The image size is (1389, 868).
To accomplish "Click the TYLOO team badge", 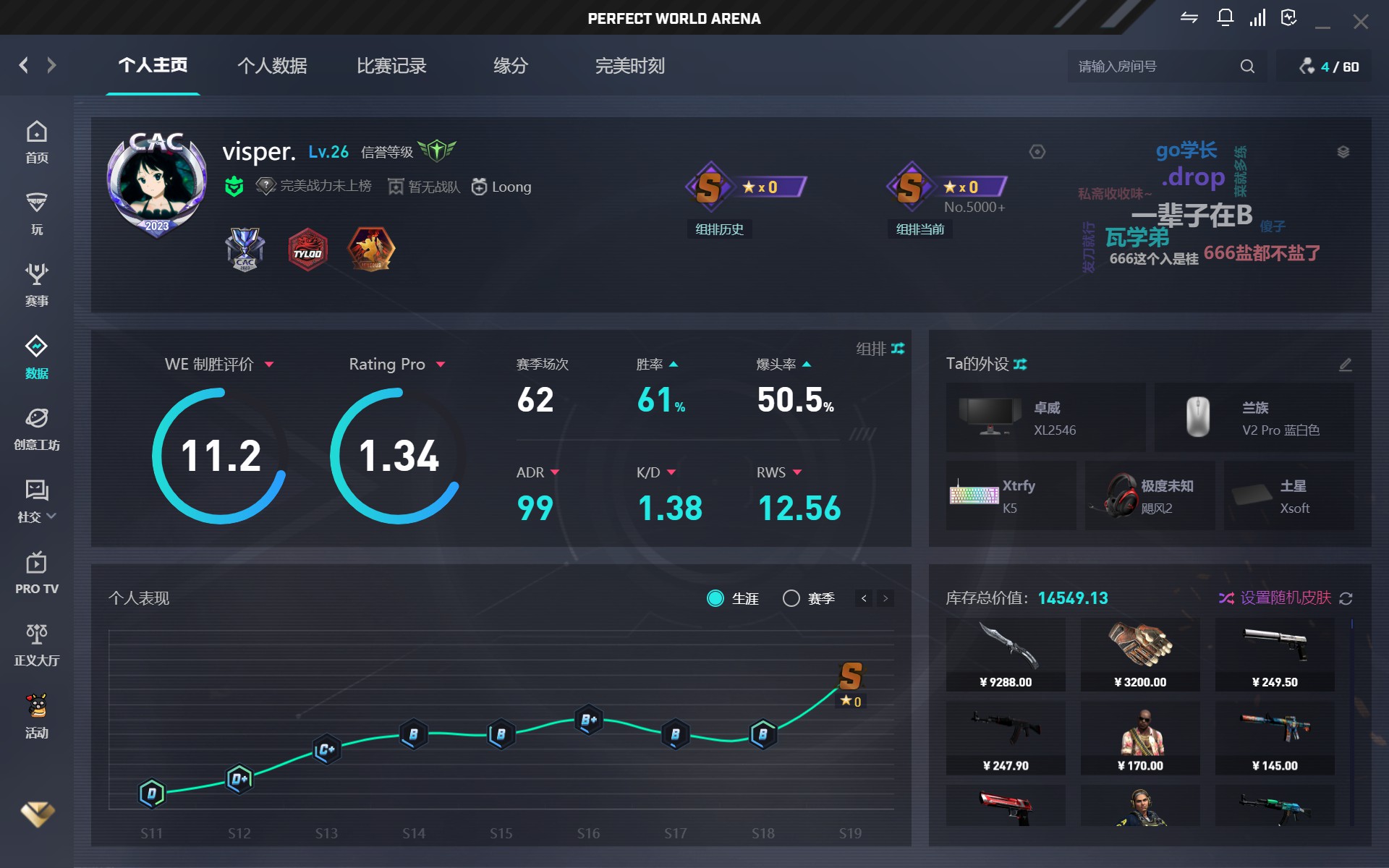I will pyautogui.click(x=307, y=250).
